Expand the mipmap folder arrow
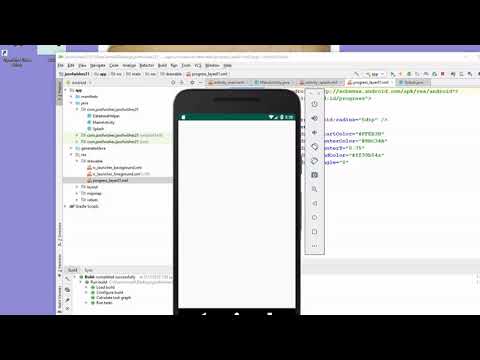The height and width of the screenshot is (360, 480). [77, 193]
